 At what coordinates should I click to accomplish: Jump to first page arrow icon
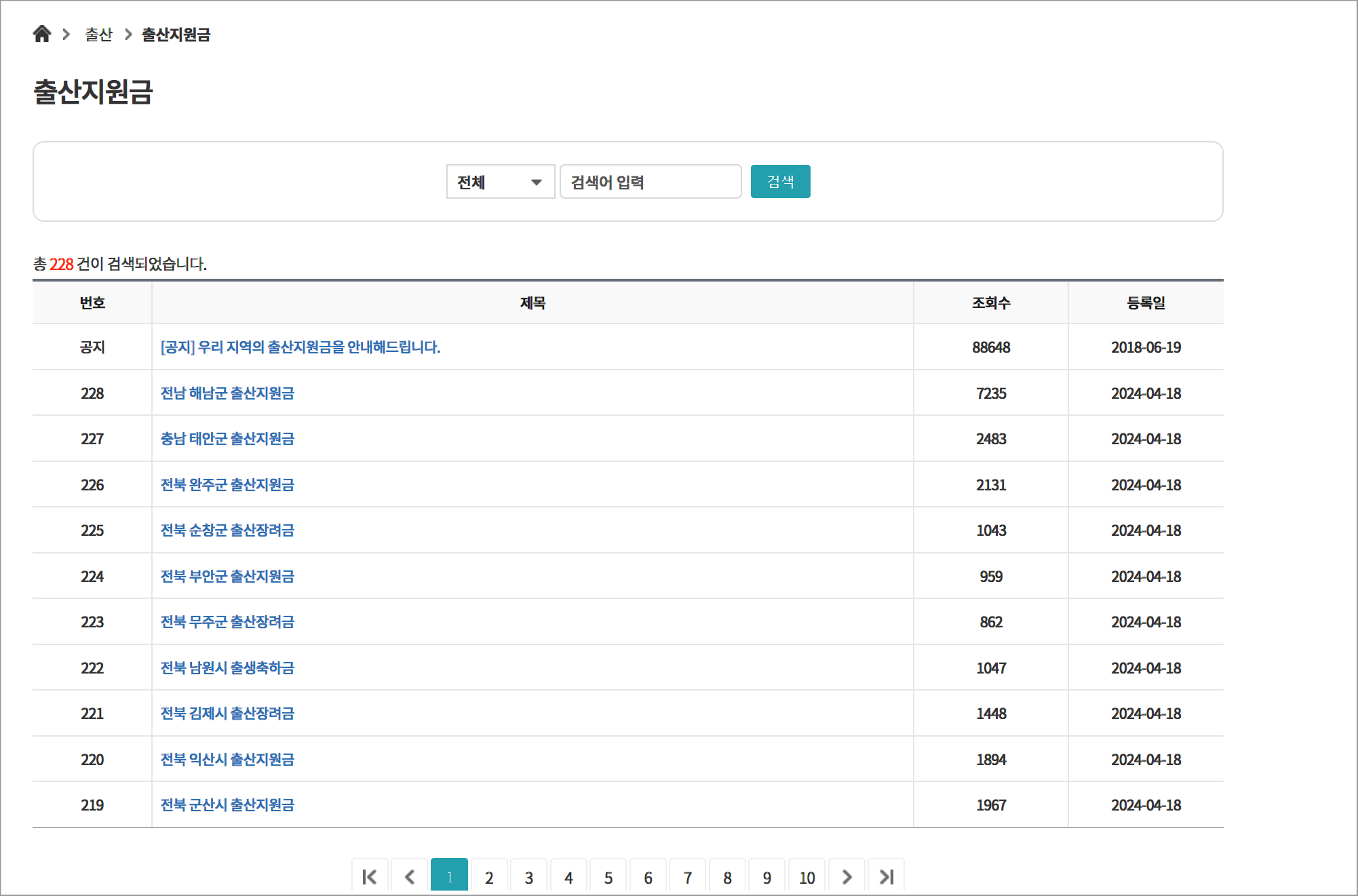point(370,877)
